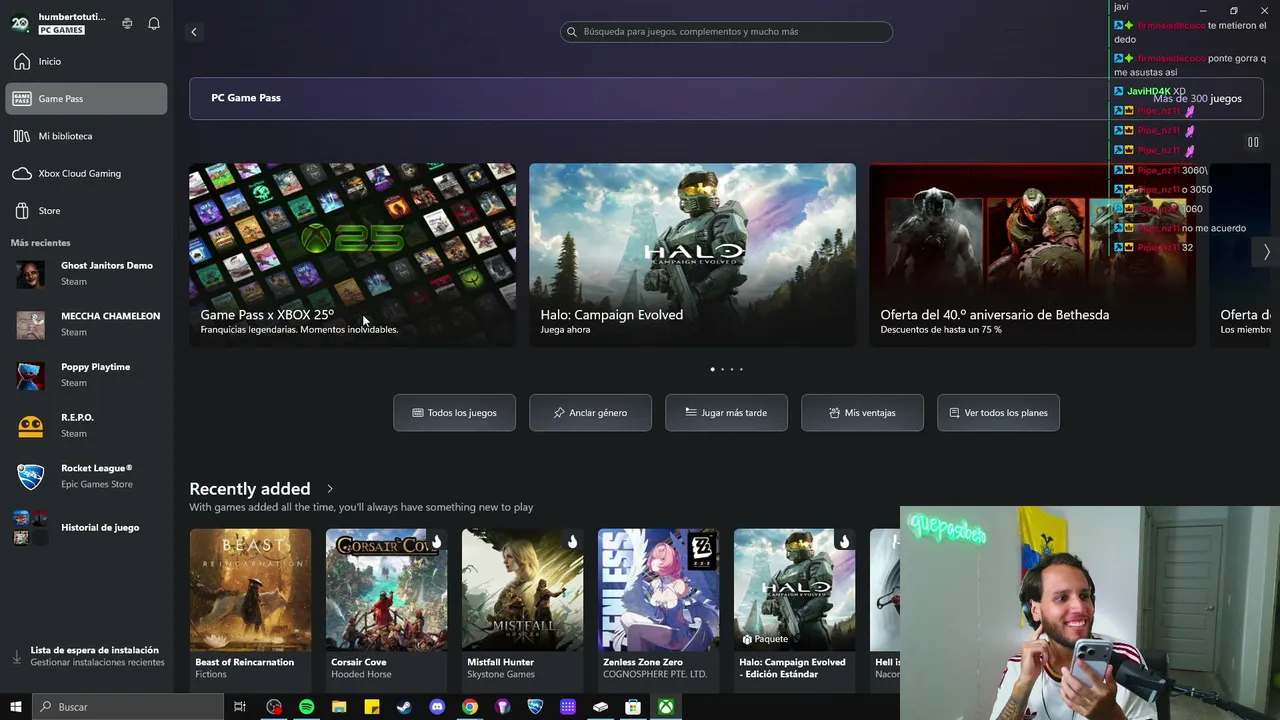Select Game Pass in the sidebar
This screenshot has height=720, width=1280.
87,99
